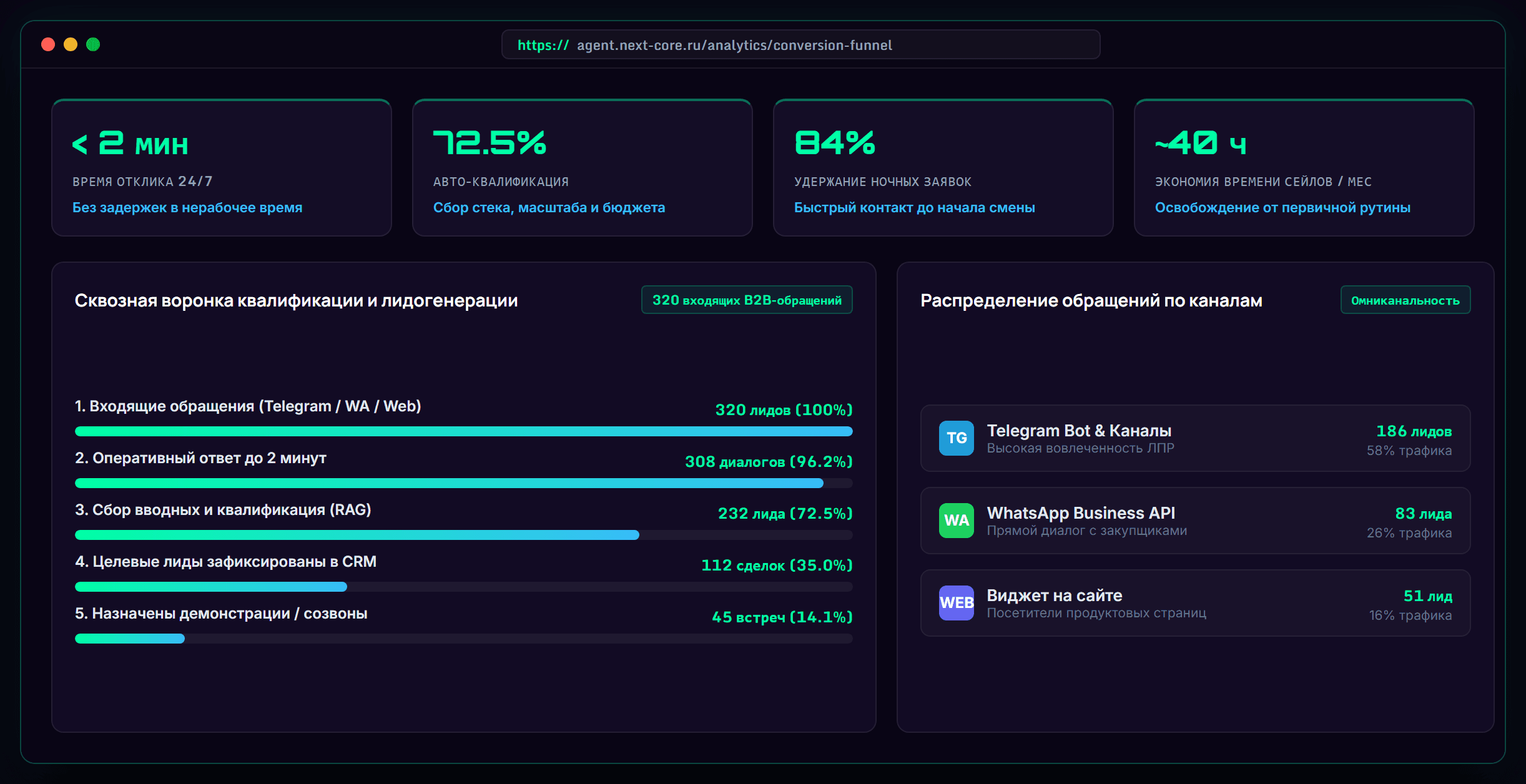
Task: Click the 'Сбор вводных и квалификация (RAG)' progress bar
Action: (x=463, y=535)
